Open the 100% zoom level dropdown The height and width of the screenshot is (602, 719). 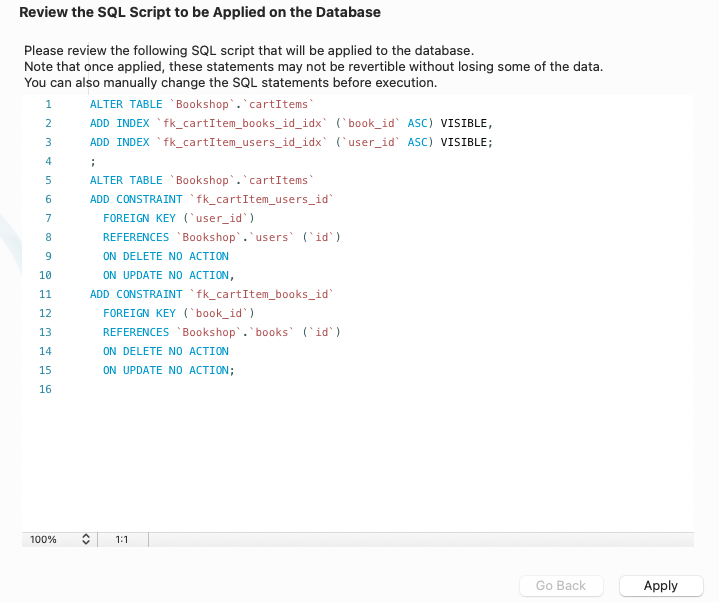[59, 539]
